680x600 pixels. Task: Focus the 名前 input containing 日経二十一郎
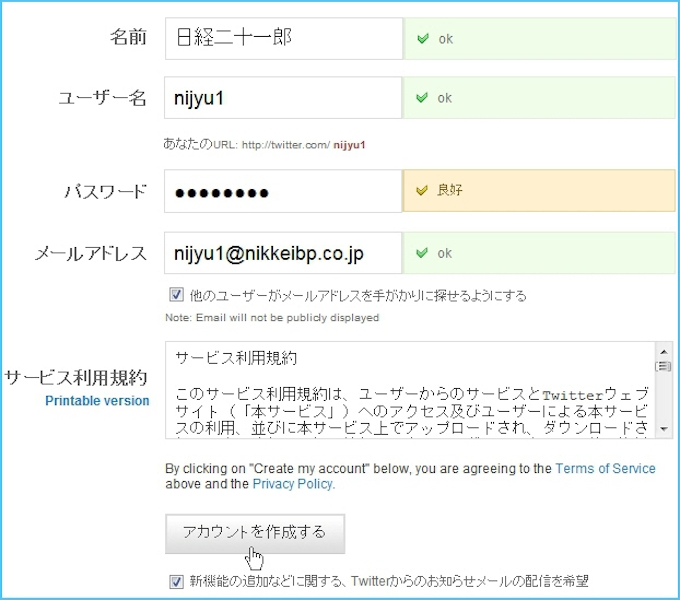click(x=283, y=39)
